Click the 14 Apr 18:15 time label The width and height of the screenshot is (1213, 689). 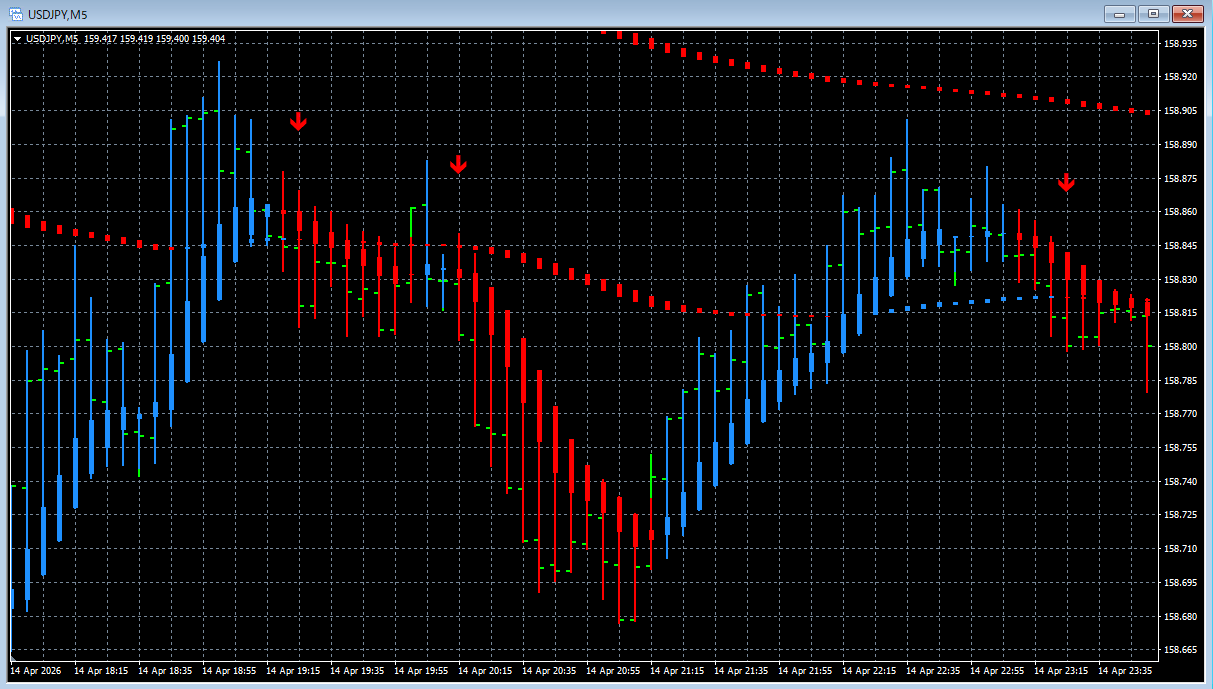tap(101, 671)
